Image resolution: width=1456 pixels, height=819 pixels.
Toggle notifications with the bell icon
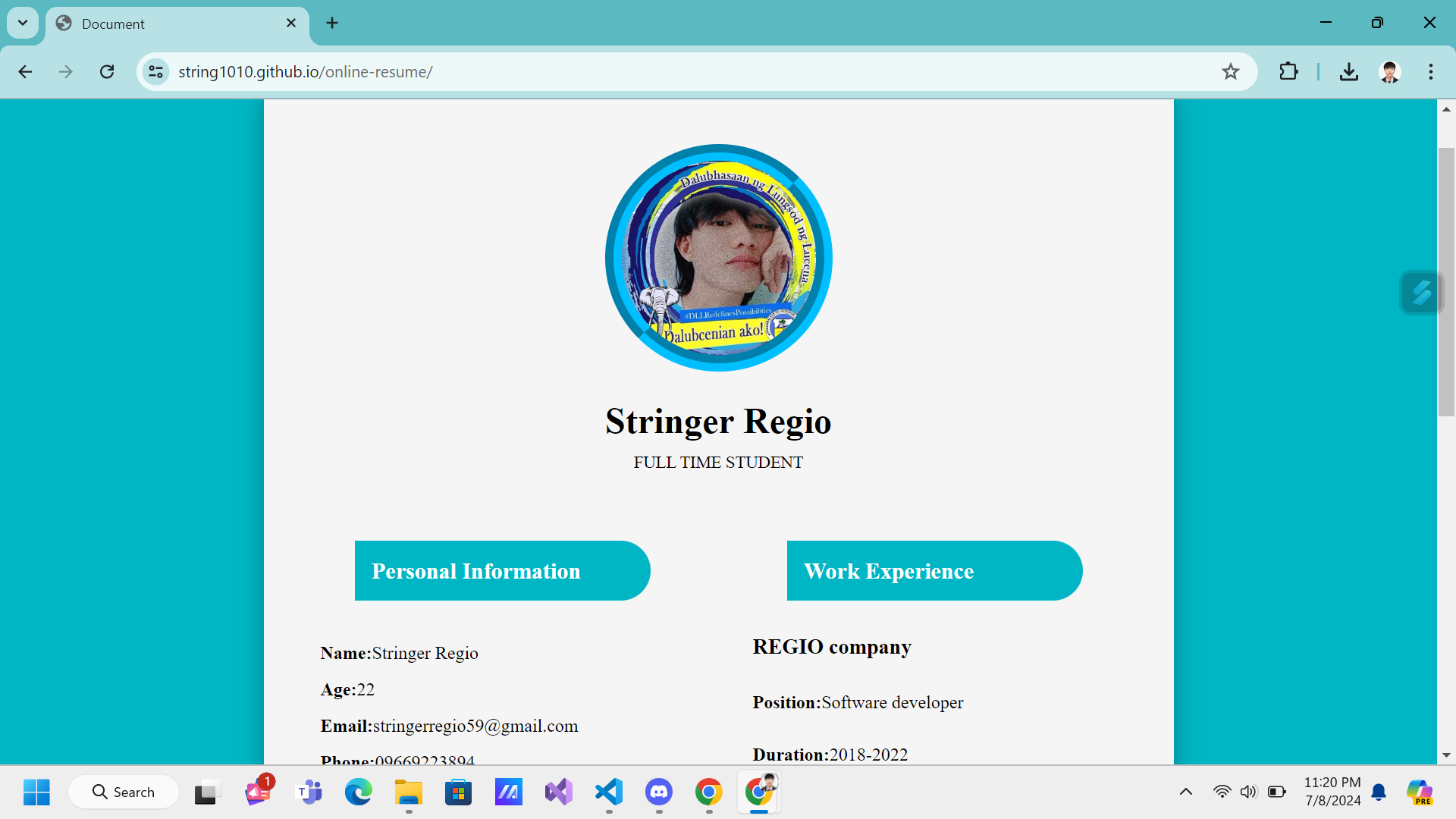click(x=1379, y=792)
